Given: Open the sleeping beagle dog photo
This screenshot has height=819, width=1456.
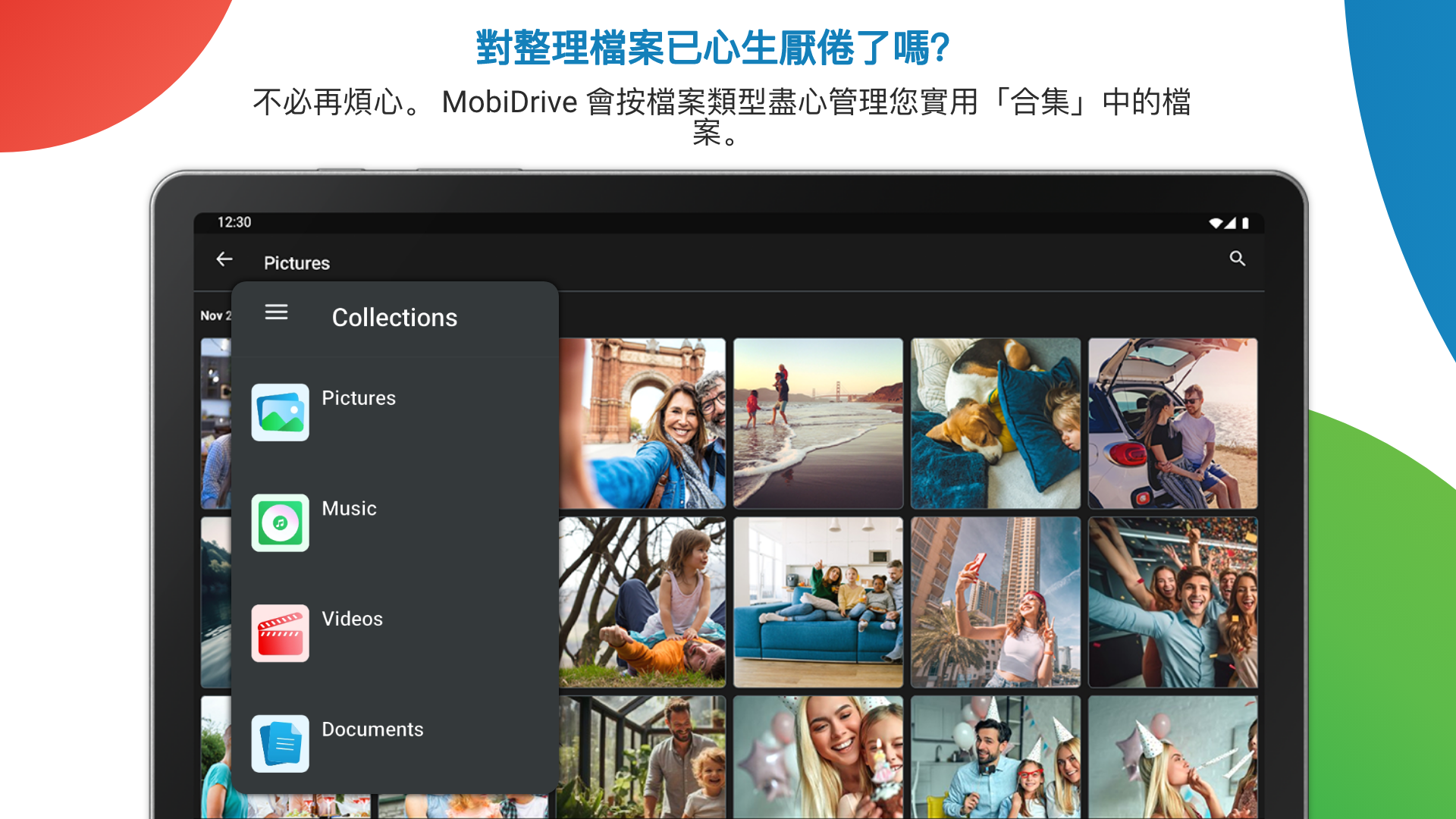Looking at the screenshot, I should 995,423.
